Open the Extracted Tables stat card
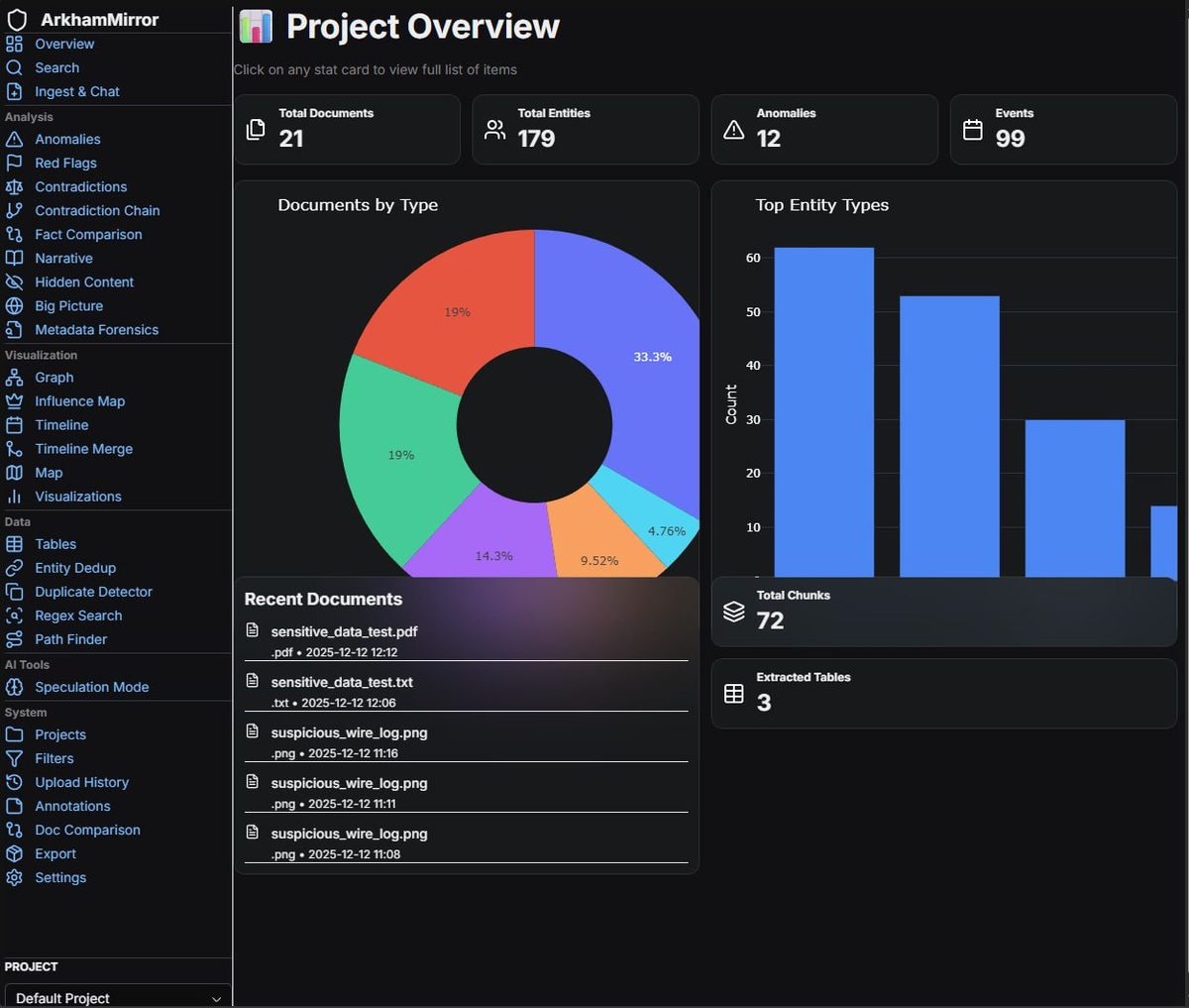 (943, 693)
